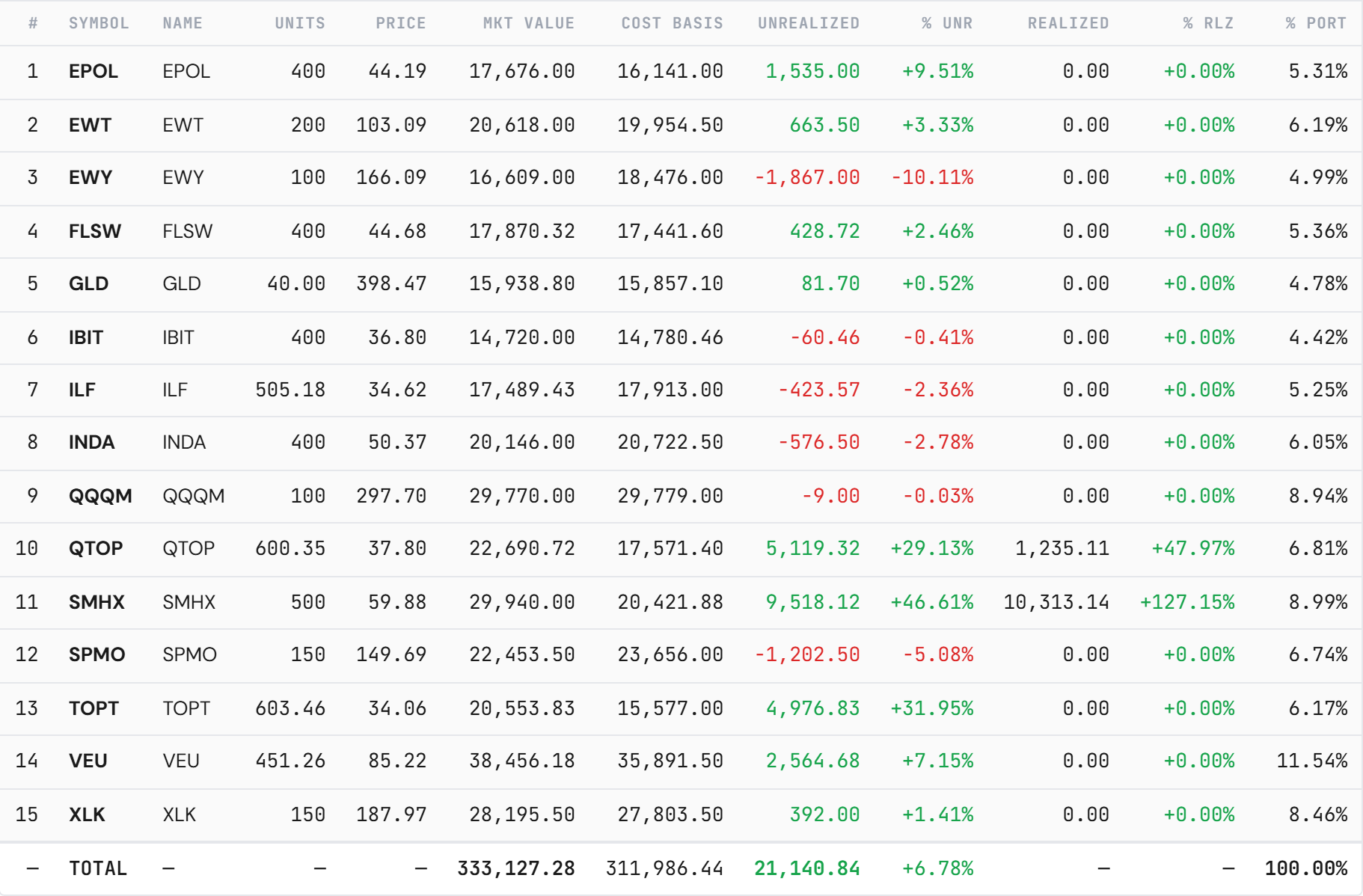Screen dimensions: 1363x896
Task: Click the NAME column header
Action: click(183, 23)
